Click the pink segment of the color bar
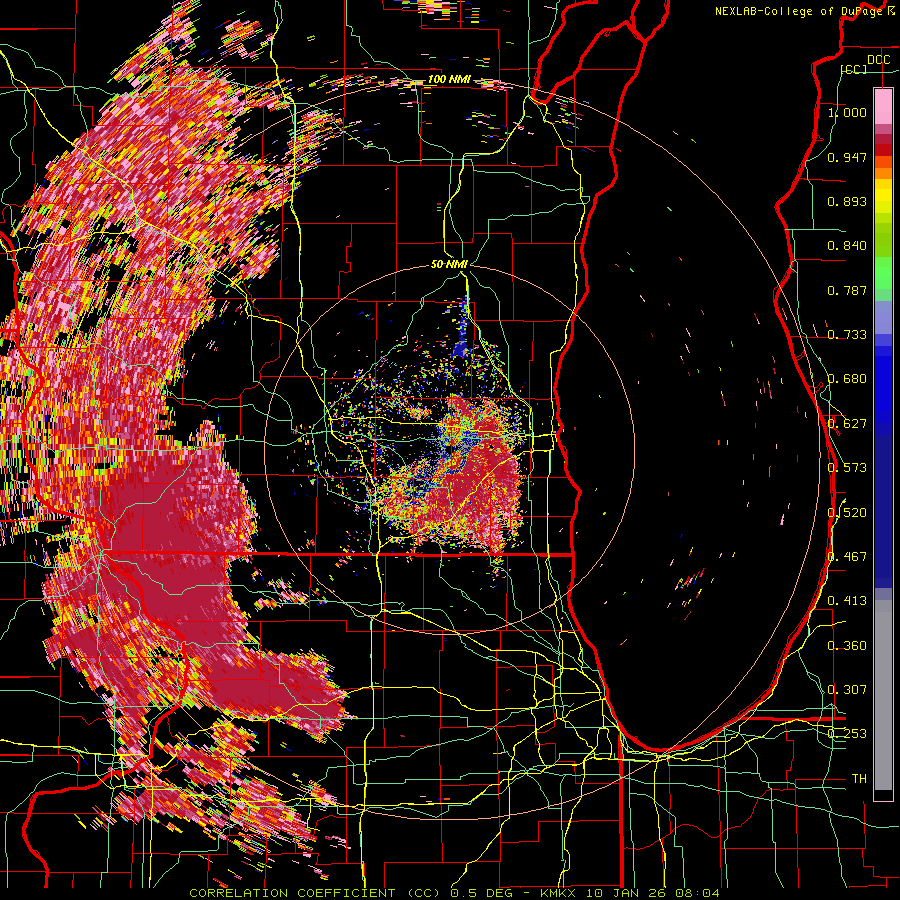This screenshot has height=900, width=900. click(x=883, y=106)
